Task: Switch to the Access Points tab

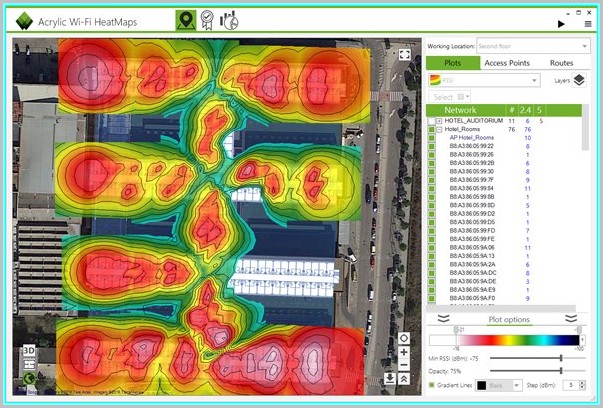Action: (x=507, y=62)
